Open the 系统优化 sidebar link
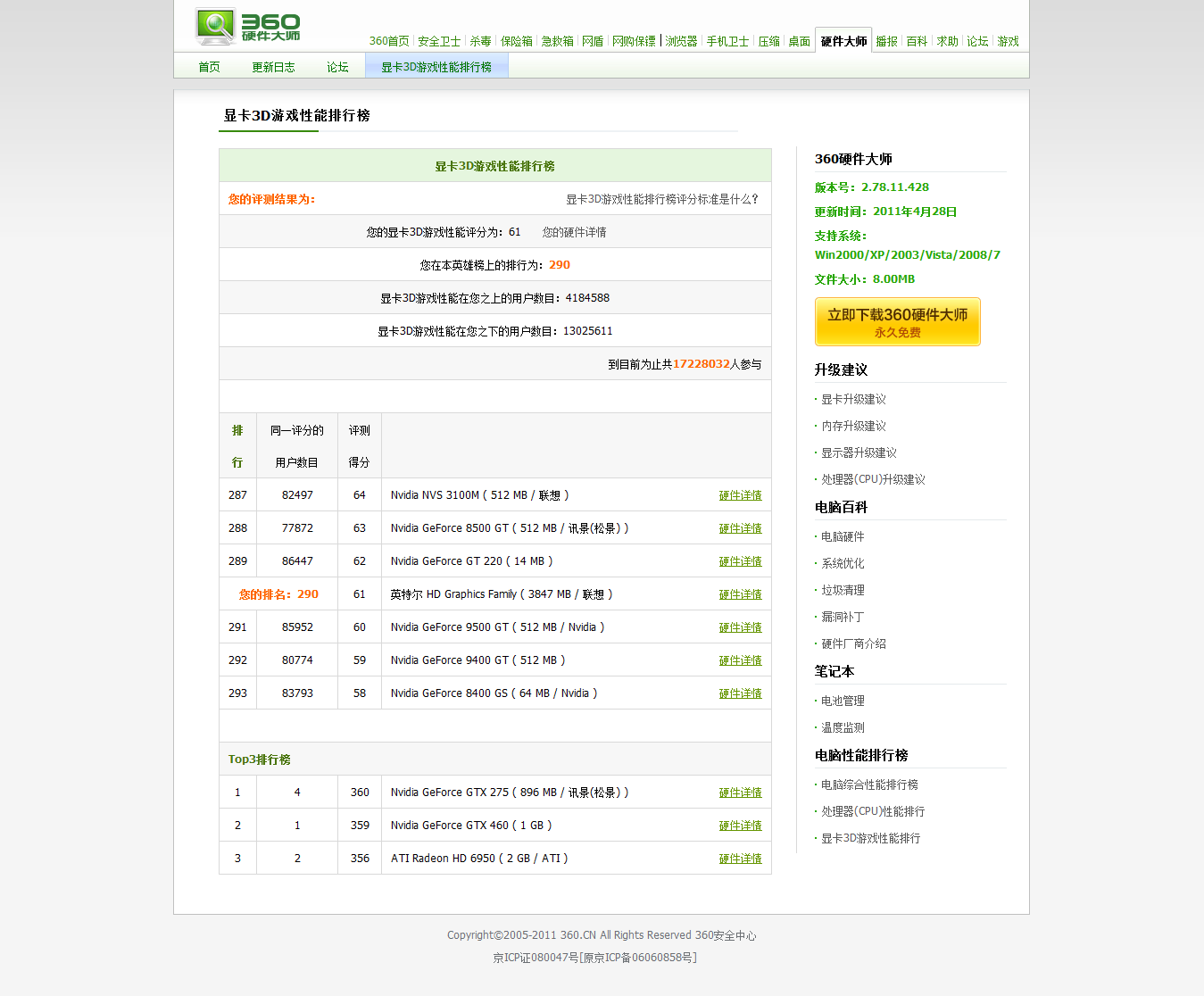This screenshot has height=996, width=1204. pos(843,563)
